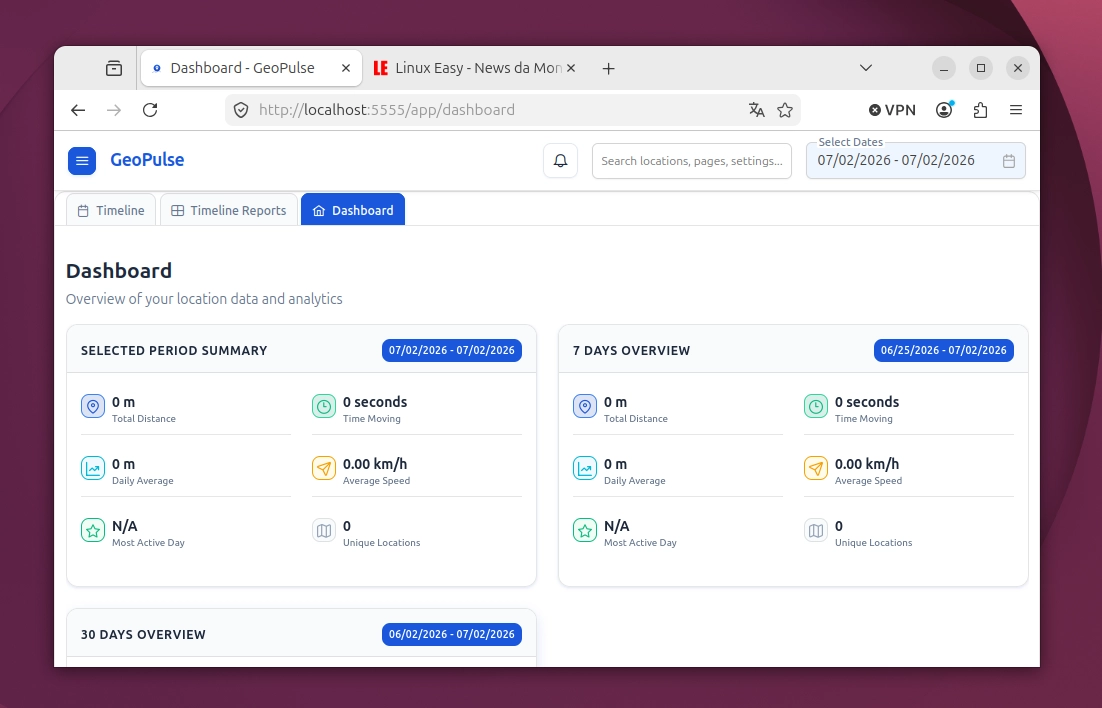Select the Dashboard - GeoPulse browser tab

(x=252, y=68)
